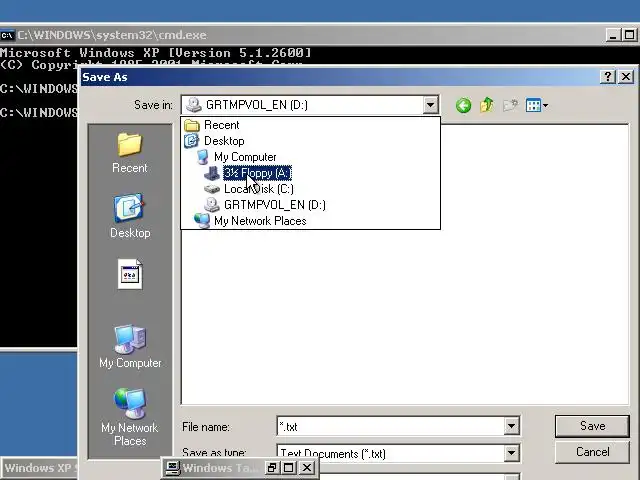Select My Network Places in dropdown list

coord(260,221)
